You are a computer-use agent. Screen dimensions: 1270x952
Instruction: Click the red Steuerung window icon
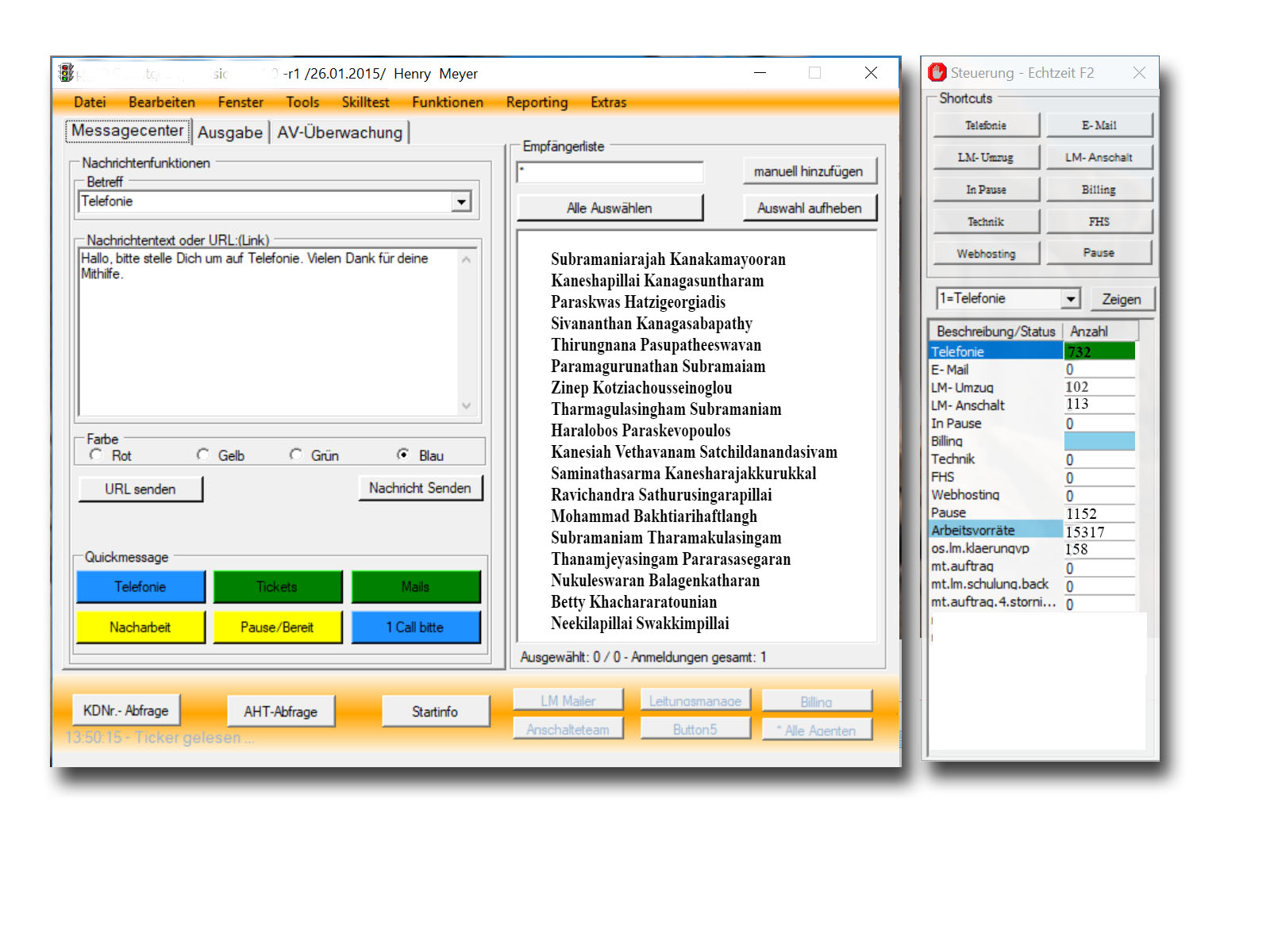937,73
